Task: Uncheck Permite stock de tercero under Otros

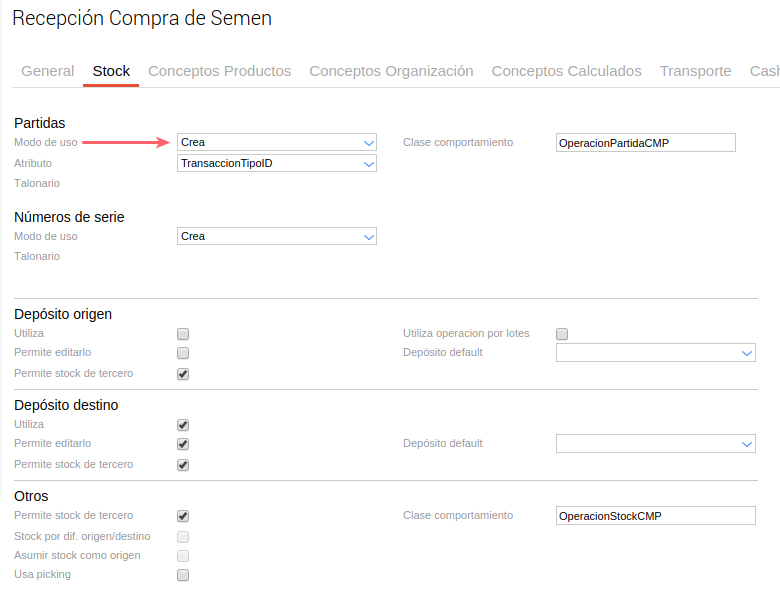Action: click(x=183, y=516)
